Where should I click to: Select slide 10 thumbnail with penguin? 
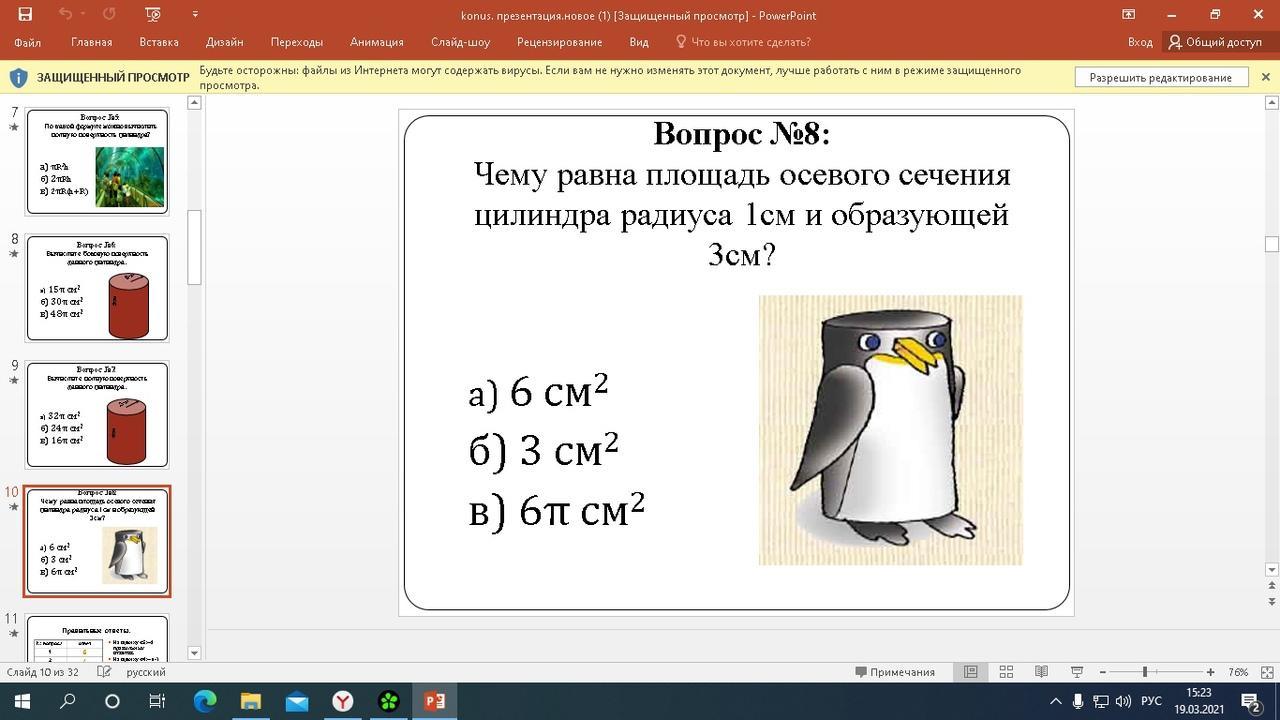(97, 541)
